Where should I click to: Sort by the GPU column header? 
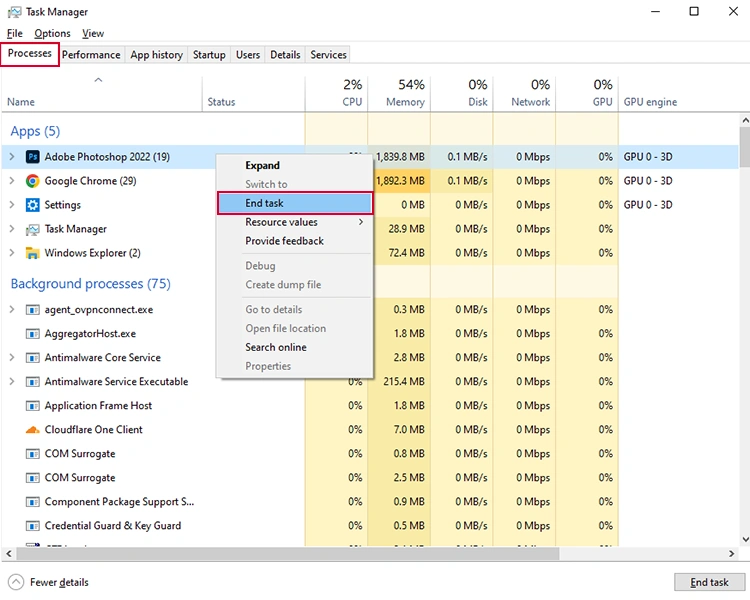(587, 94)
